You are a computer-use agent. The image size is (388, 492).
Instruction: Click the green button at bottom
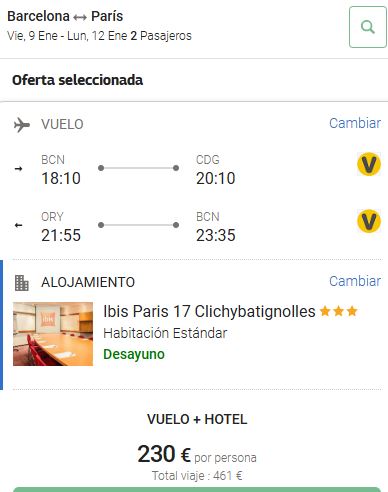(197, 489)
